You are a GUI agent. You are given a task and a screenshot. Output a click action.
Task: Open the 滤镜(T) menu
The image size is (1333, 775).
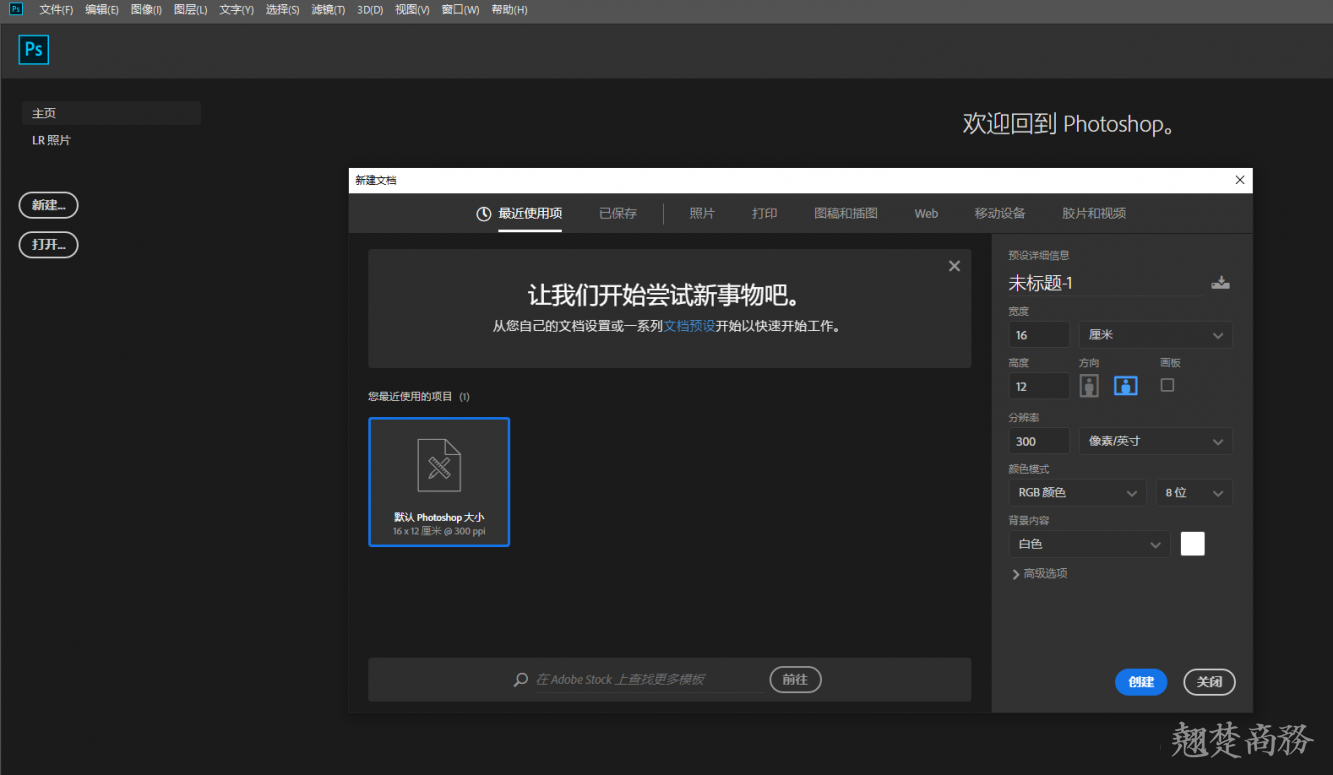click(x=328, y=10)
